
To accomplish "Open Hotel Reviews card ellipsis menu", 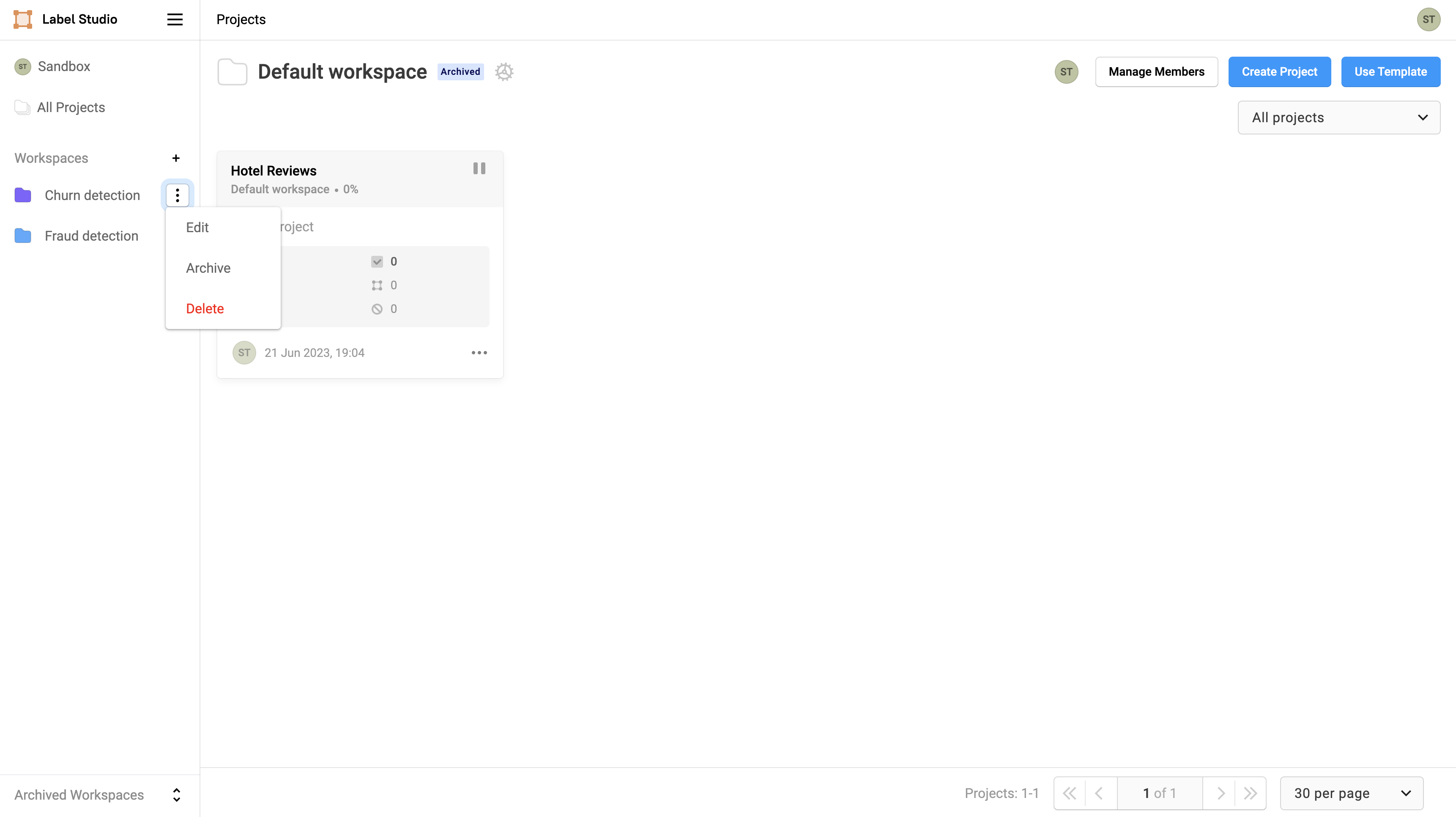I will (479, 353).
